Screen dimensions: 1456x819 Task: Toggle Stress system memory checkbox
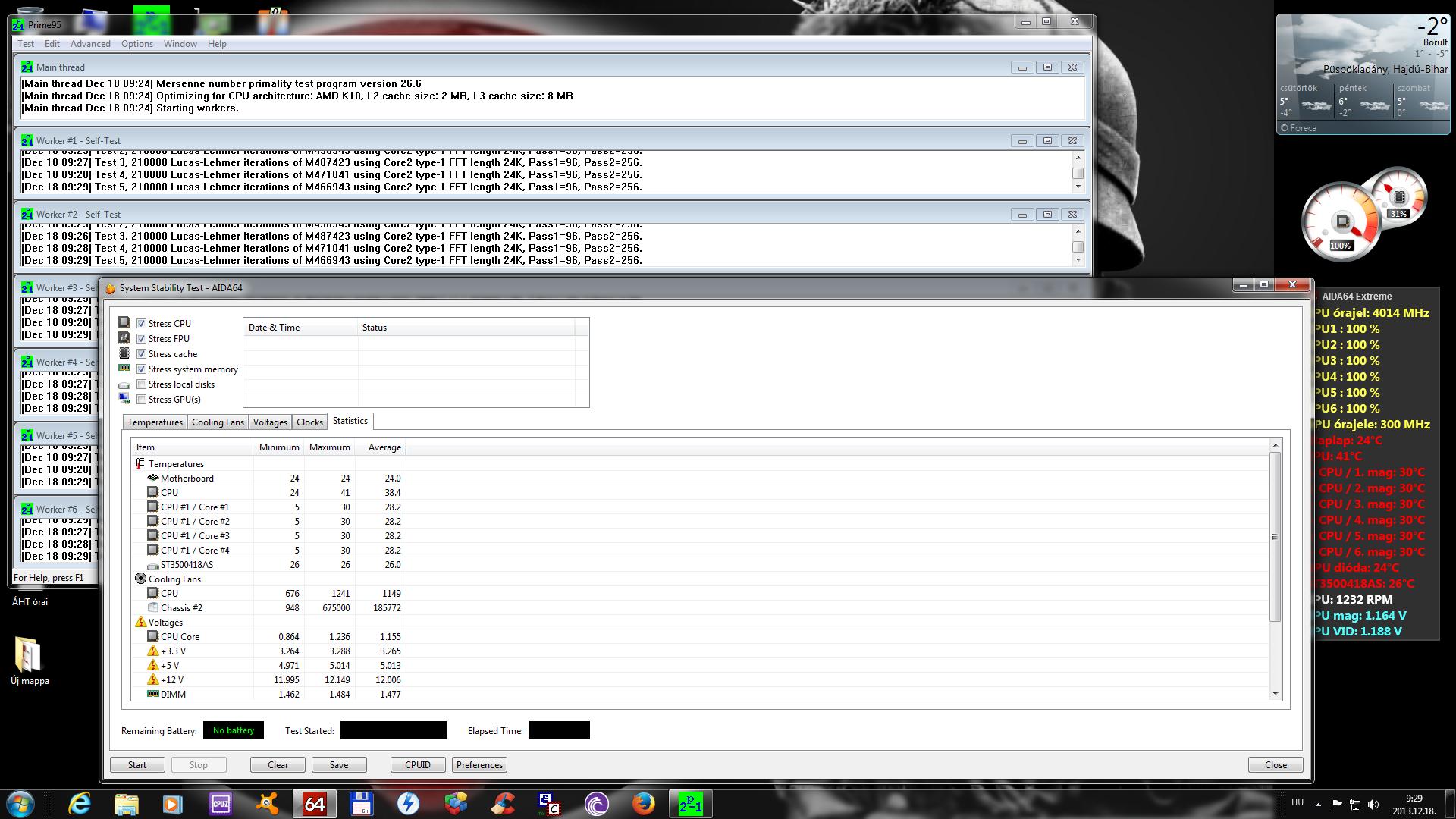141,369
